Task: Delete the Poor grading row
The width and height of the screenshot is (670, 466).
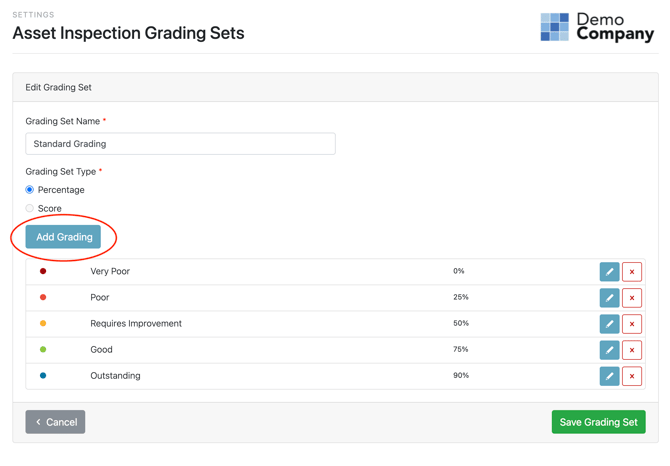Action: tap(632, 298)
